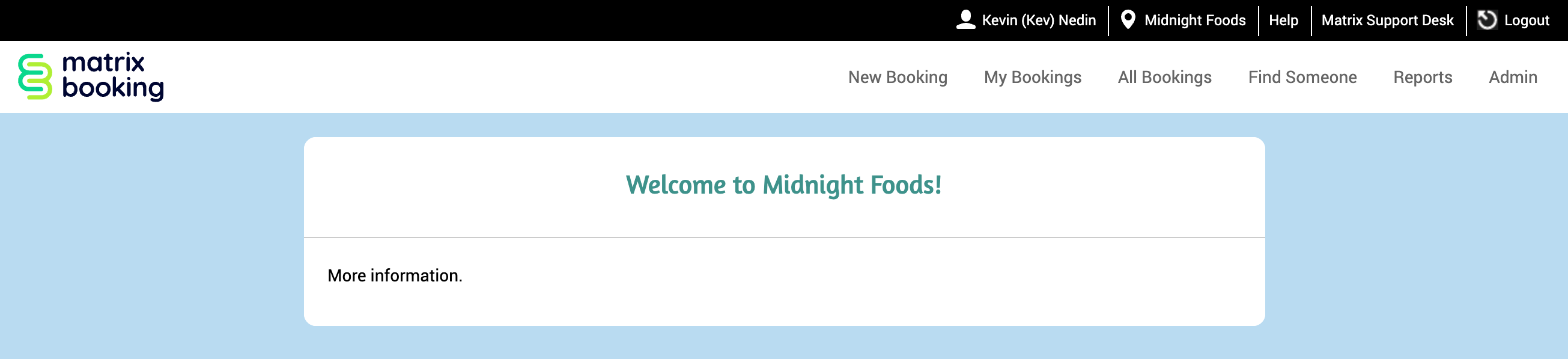Open the Kevin (Kev) Nedin profile name

pos(1039,20)
